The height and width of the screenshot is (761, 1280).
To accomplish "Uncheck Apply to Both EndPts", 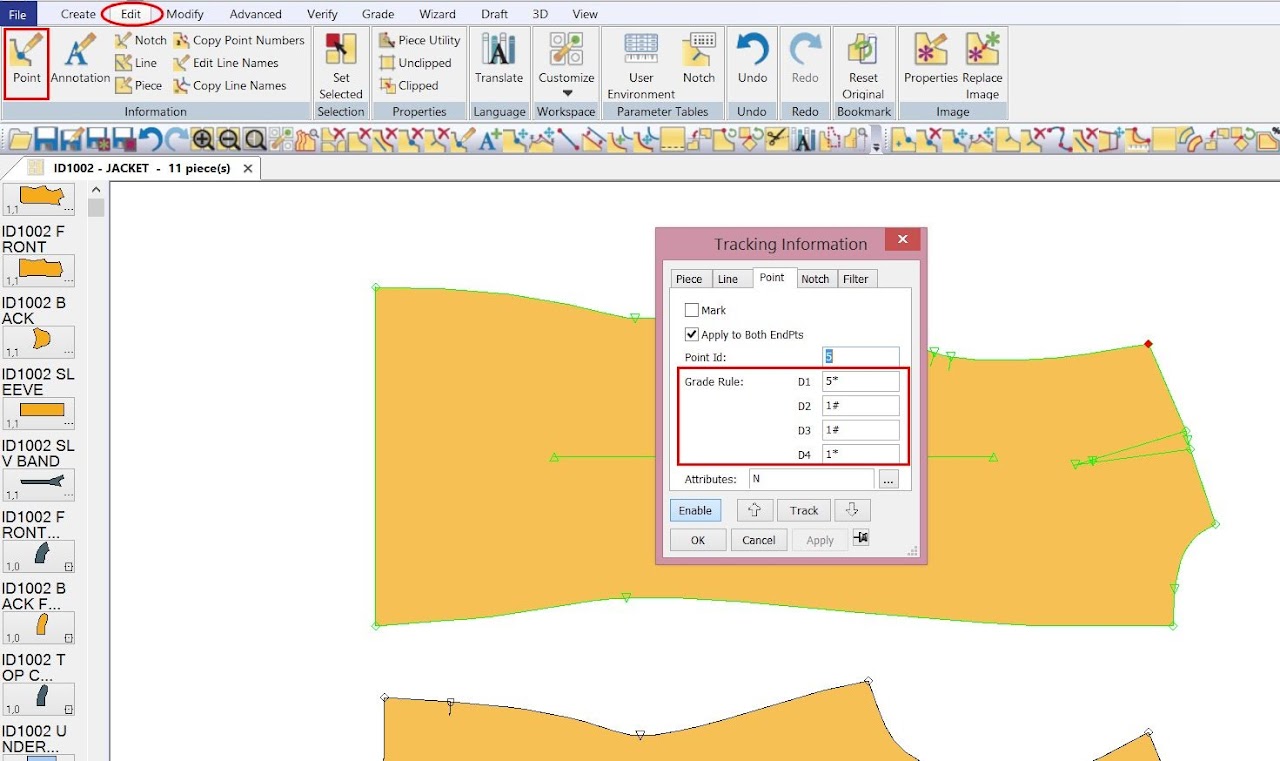I will (x=692, y=334).
